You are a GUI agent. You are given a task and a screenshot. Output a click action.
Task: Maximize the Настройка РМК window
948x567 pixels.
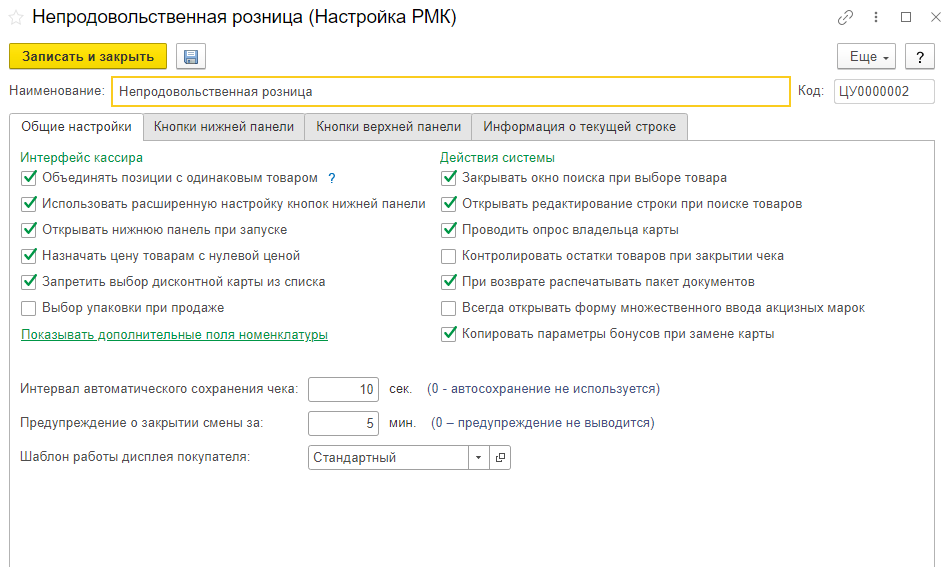tap(906, 17)
